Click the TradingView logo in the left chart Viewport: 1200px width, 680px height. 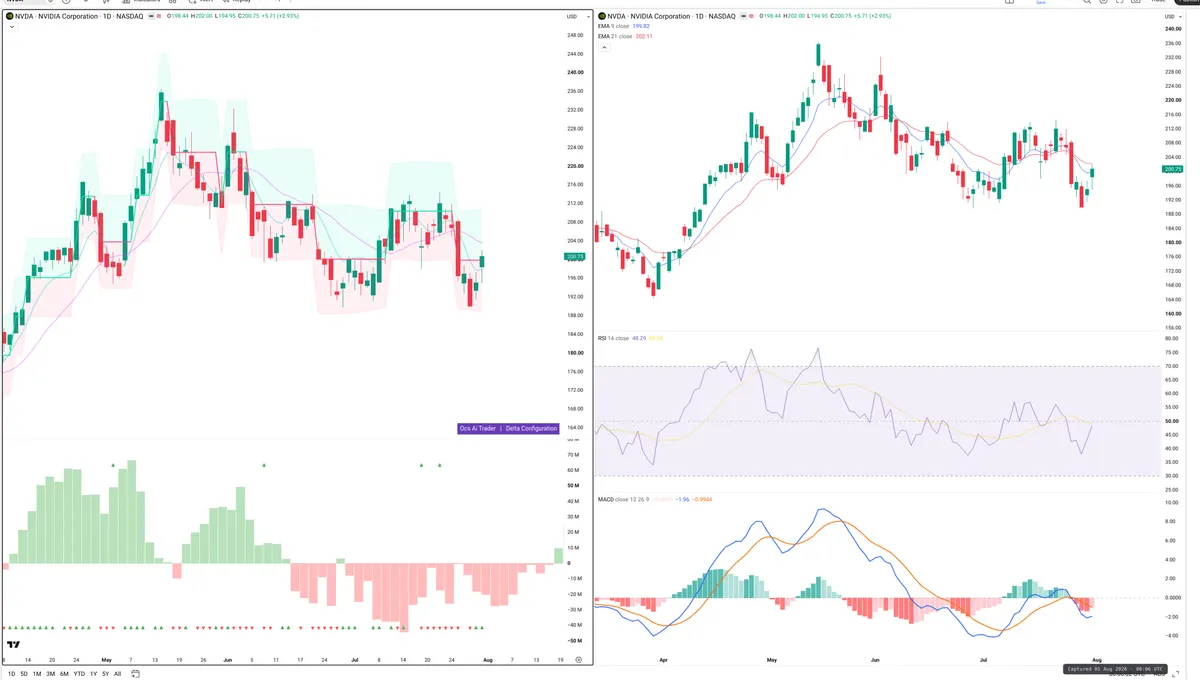(x=14, y=645)
